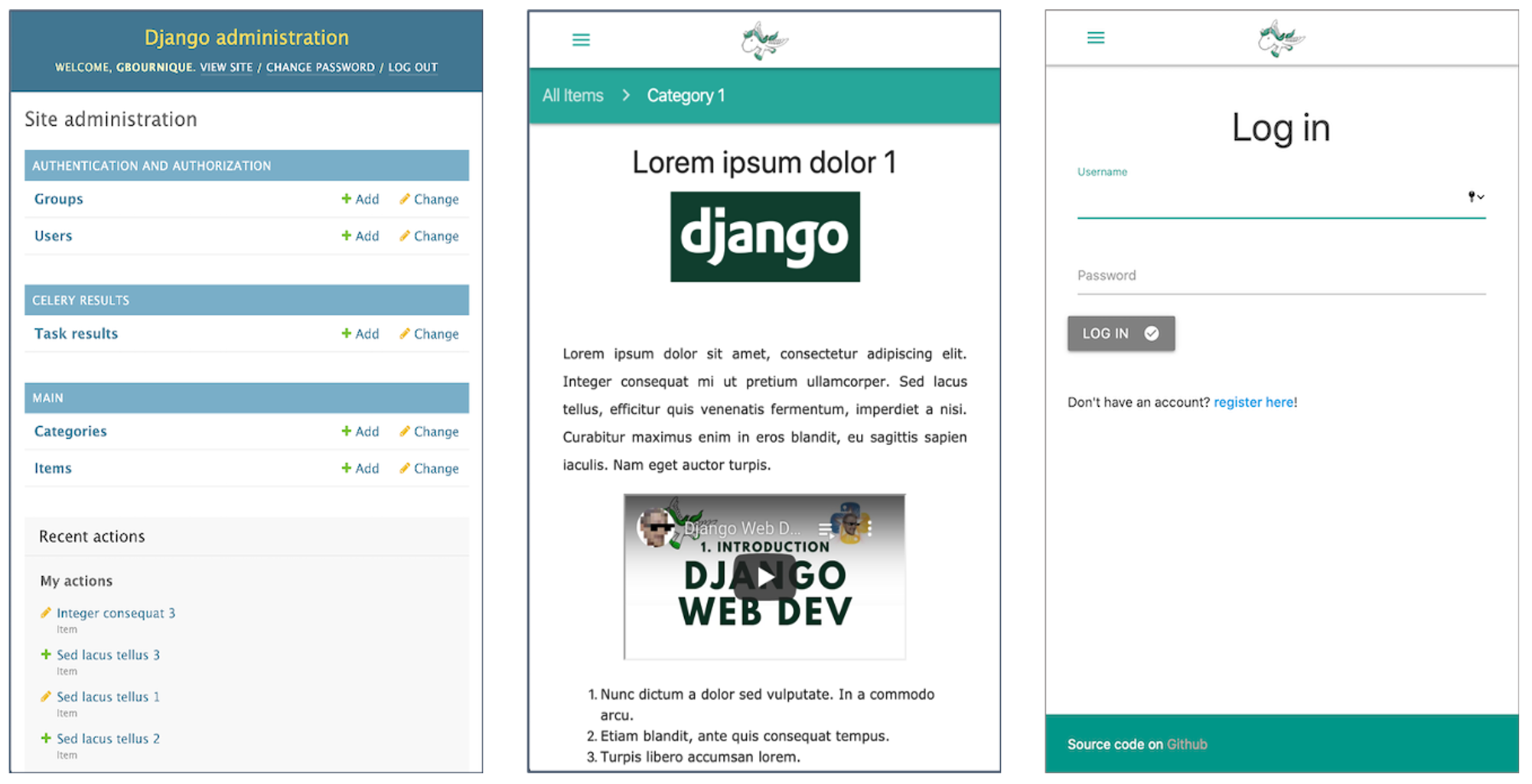
Task: Open hamburger menu on the Log in page
Action: [1096, 37]
